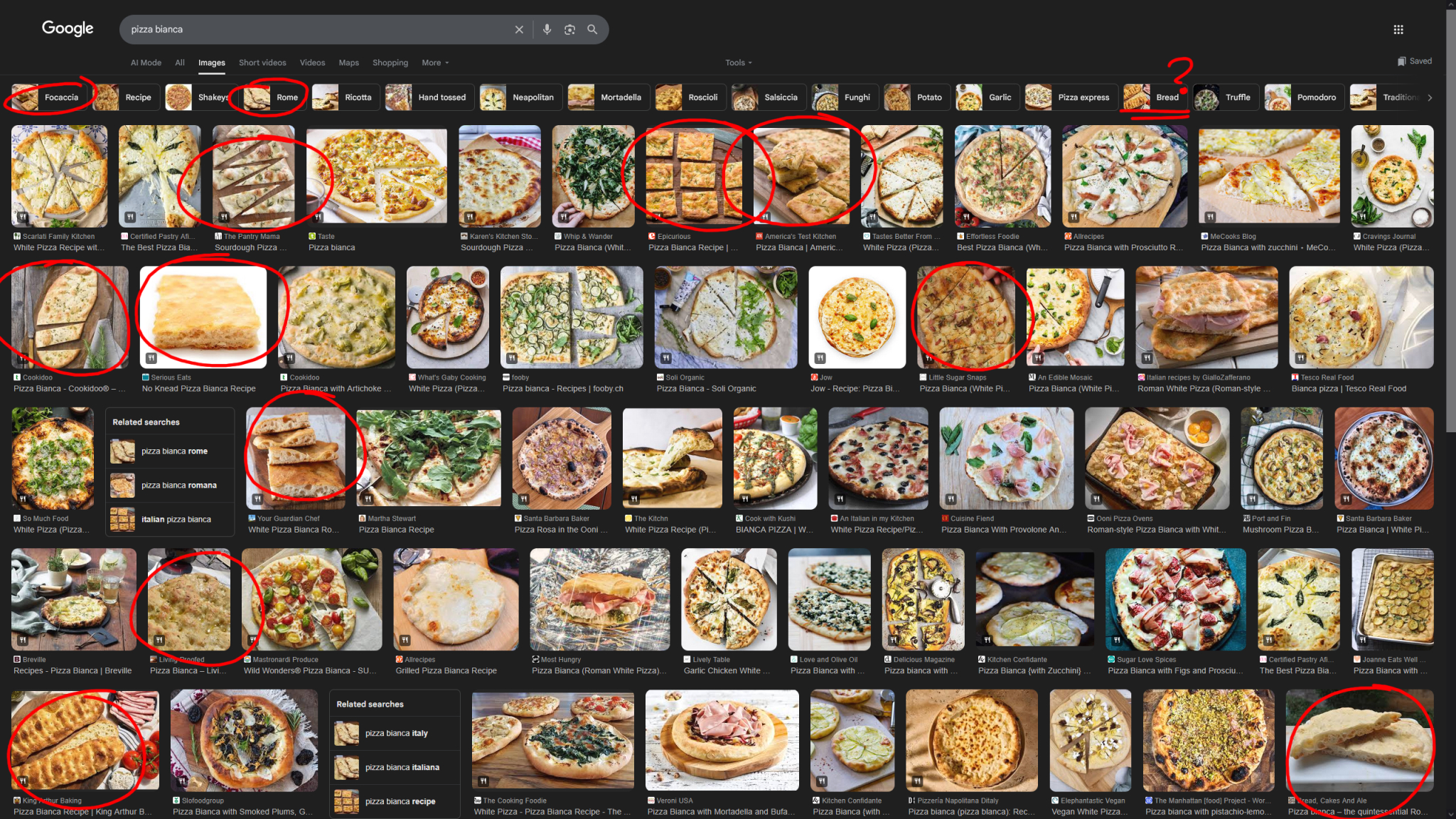The image size is (1456, 819).
Task: Open Shopping tab
Action: (x=390, y=63)
